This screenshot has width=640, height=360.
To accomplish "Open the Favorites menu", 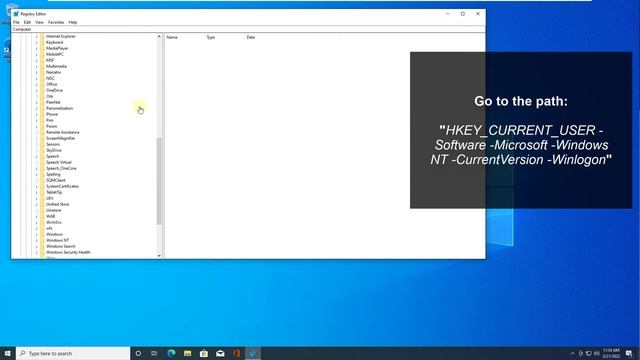I will click(x=56, y=22).
